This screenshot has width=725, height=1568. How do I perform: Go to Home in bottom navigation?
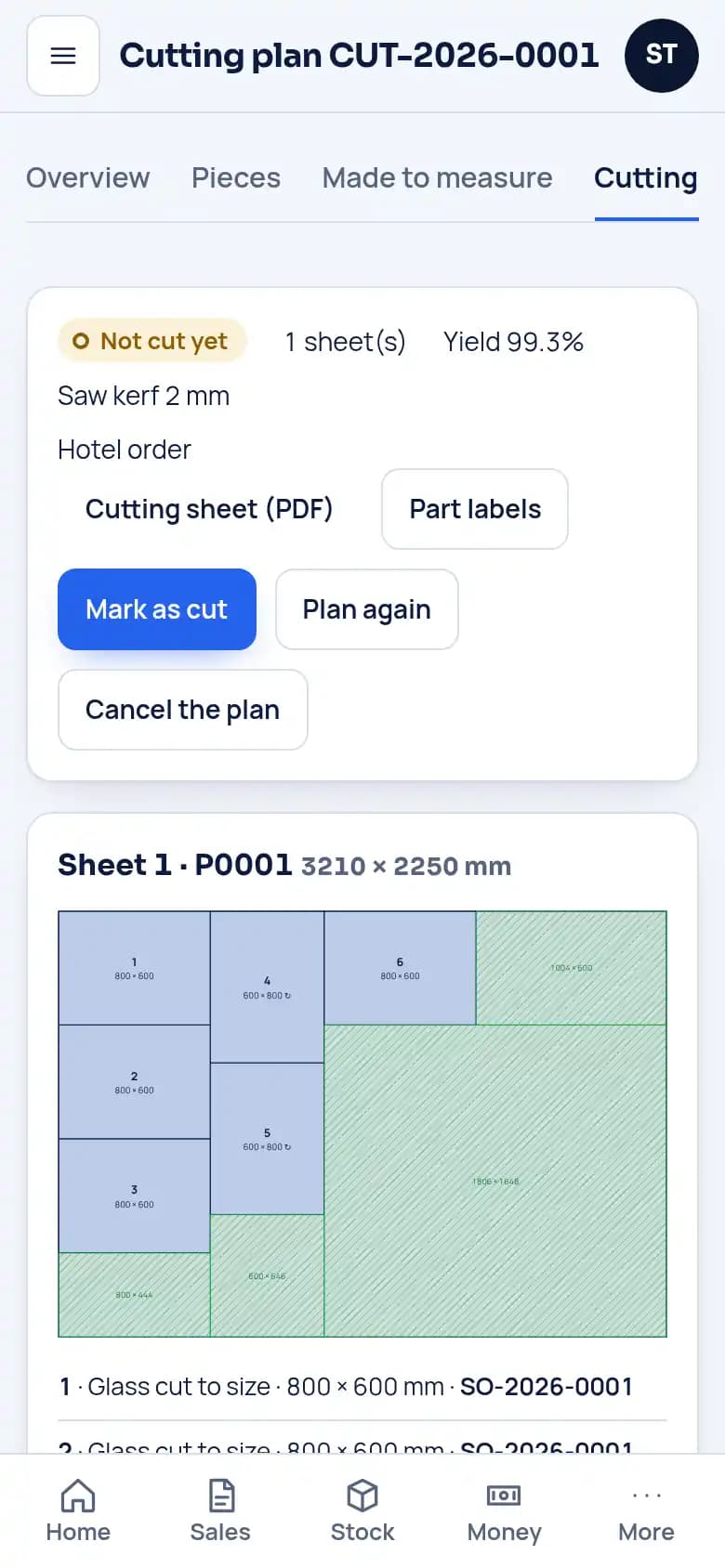78,1511
